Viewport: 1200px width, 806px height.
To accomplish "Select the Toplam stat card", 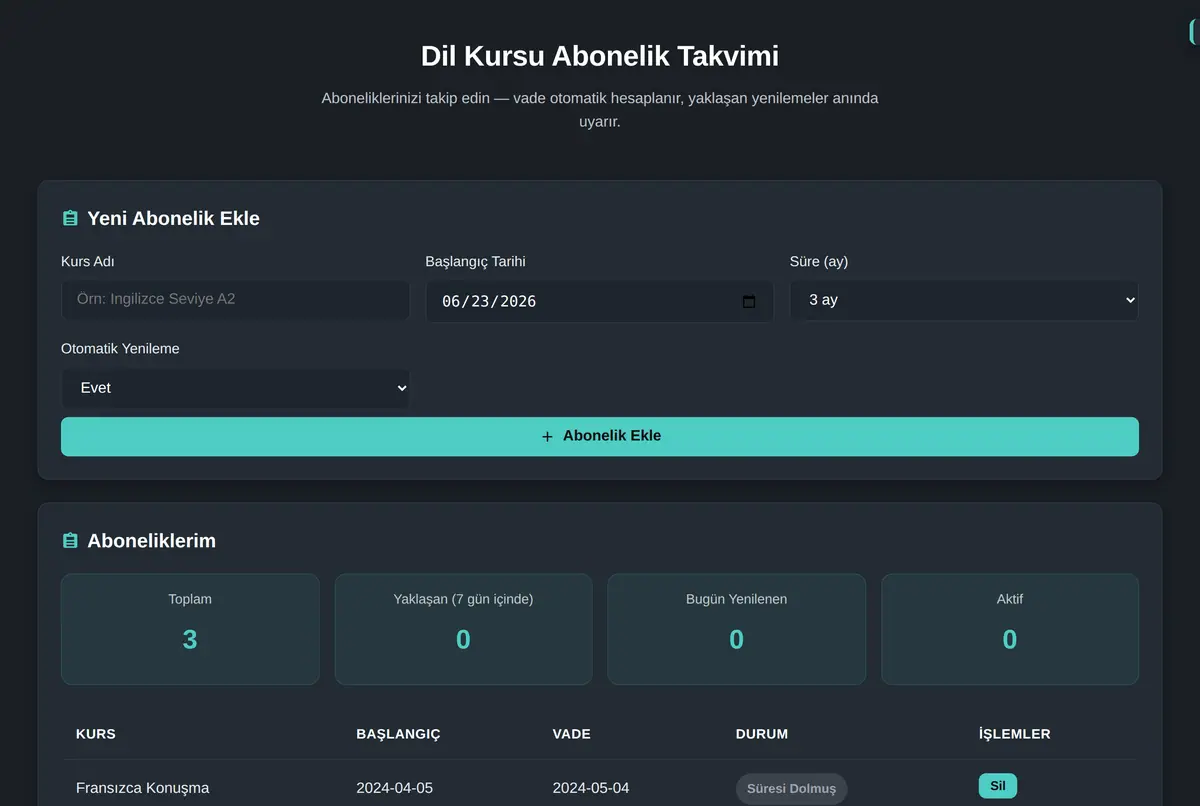I will point(190,629).
